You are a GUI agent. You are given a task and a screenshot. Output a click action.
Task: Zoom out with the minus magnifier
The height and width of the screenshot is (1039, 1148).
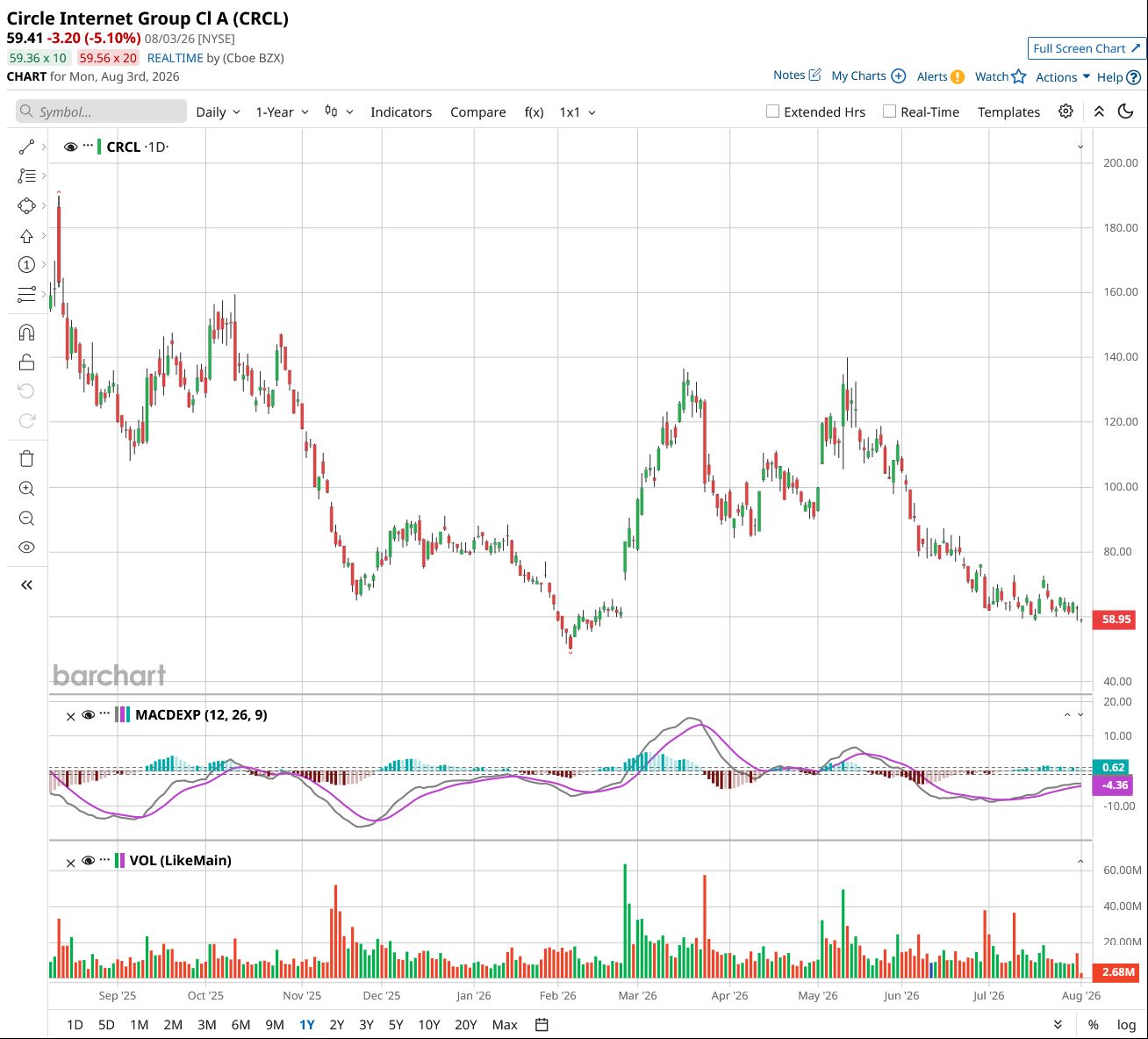click(x=26, y=518)
